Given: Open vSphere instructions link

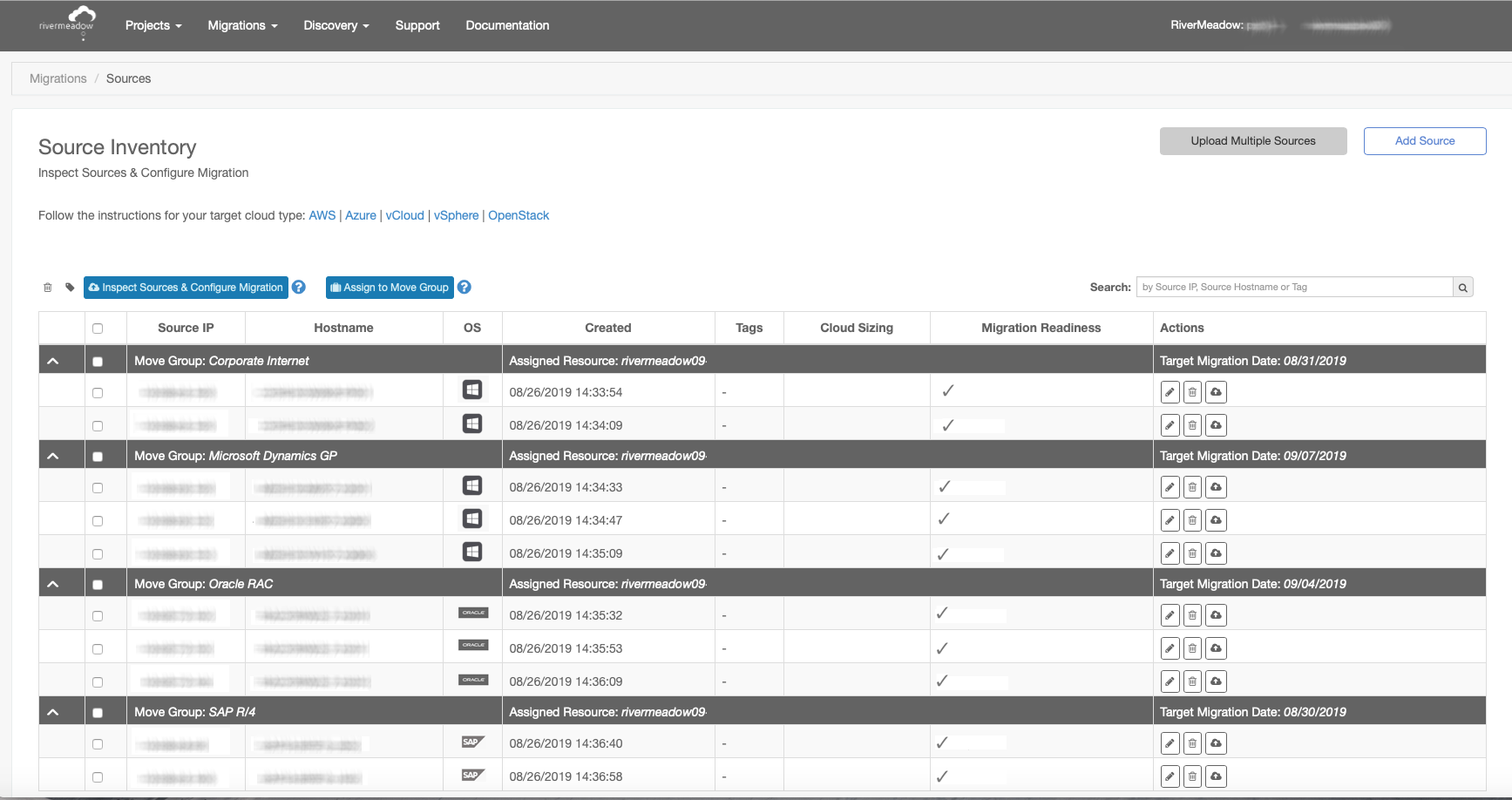Looking at the screenshot, I should 457,215.
